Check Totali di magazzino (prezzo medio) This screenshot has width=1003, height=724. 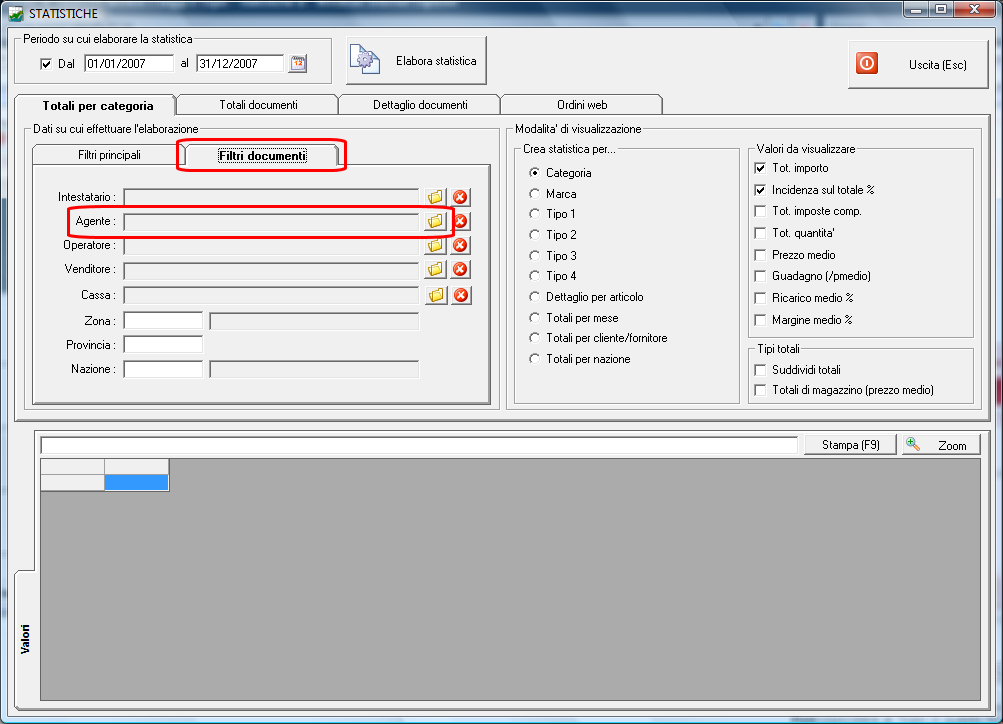tap(760, 390)
